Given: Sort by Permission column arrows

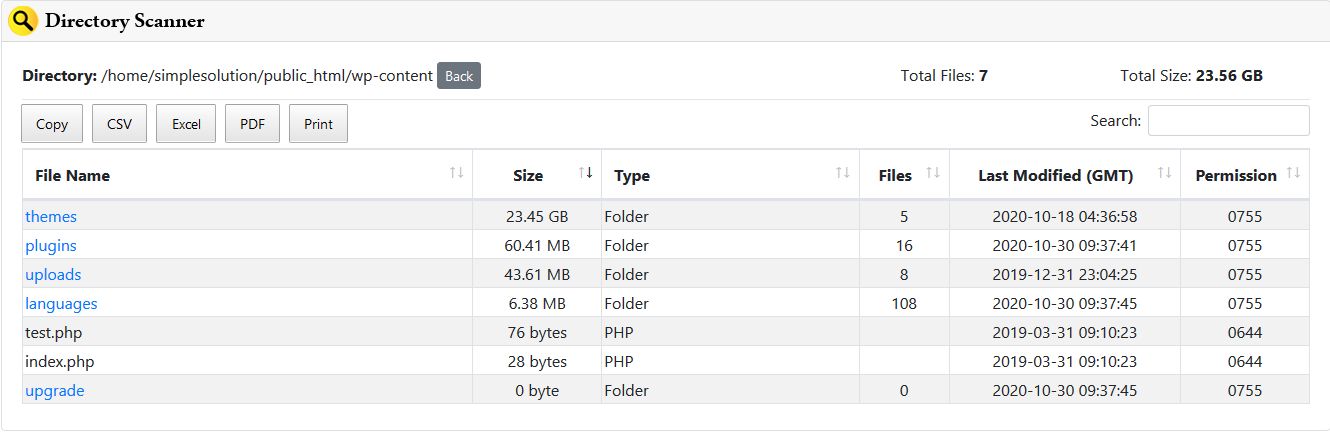Looking at the screenshot, I should (1294, 174).
